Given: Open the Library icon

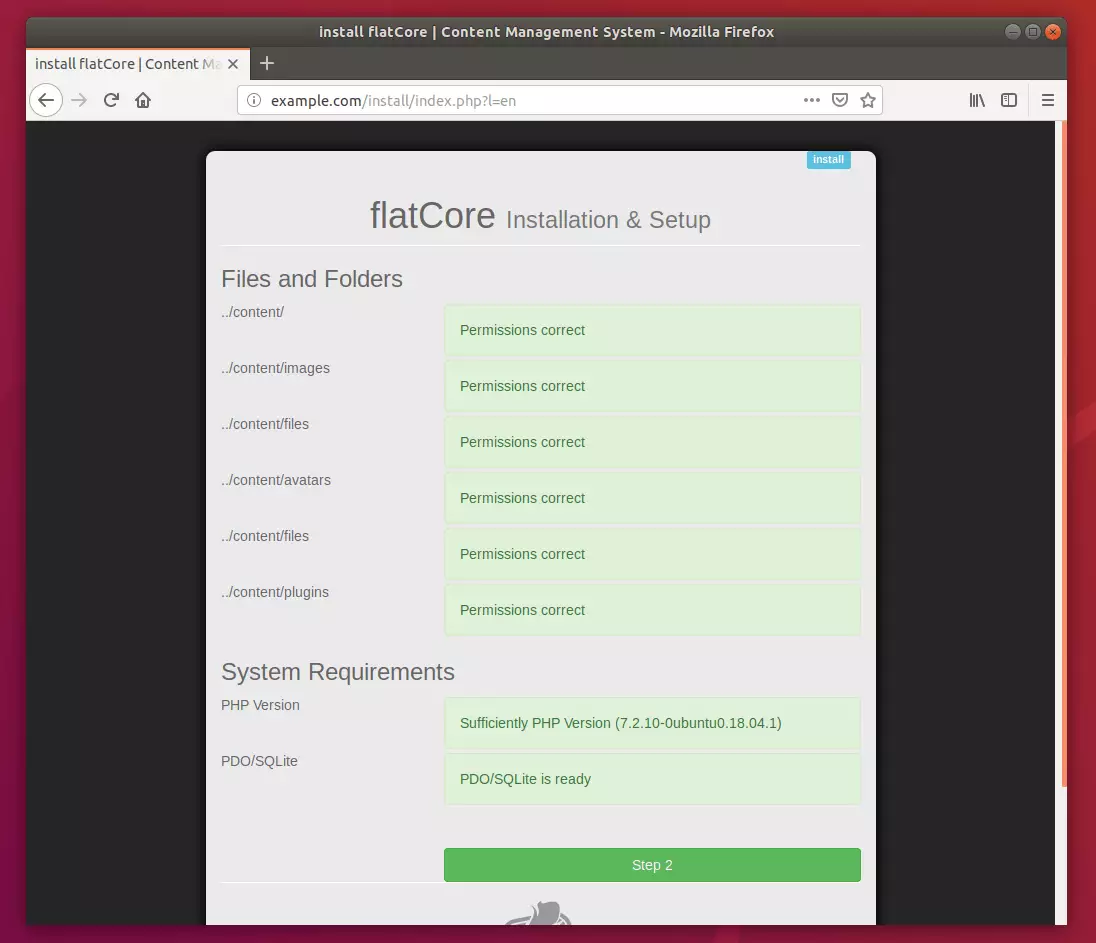Looking at the screenshot, I should pos(977,101).
